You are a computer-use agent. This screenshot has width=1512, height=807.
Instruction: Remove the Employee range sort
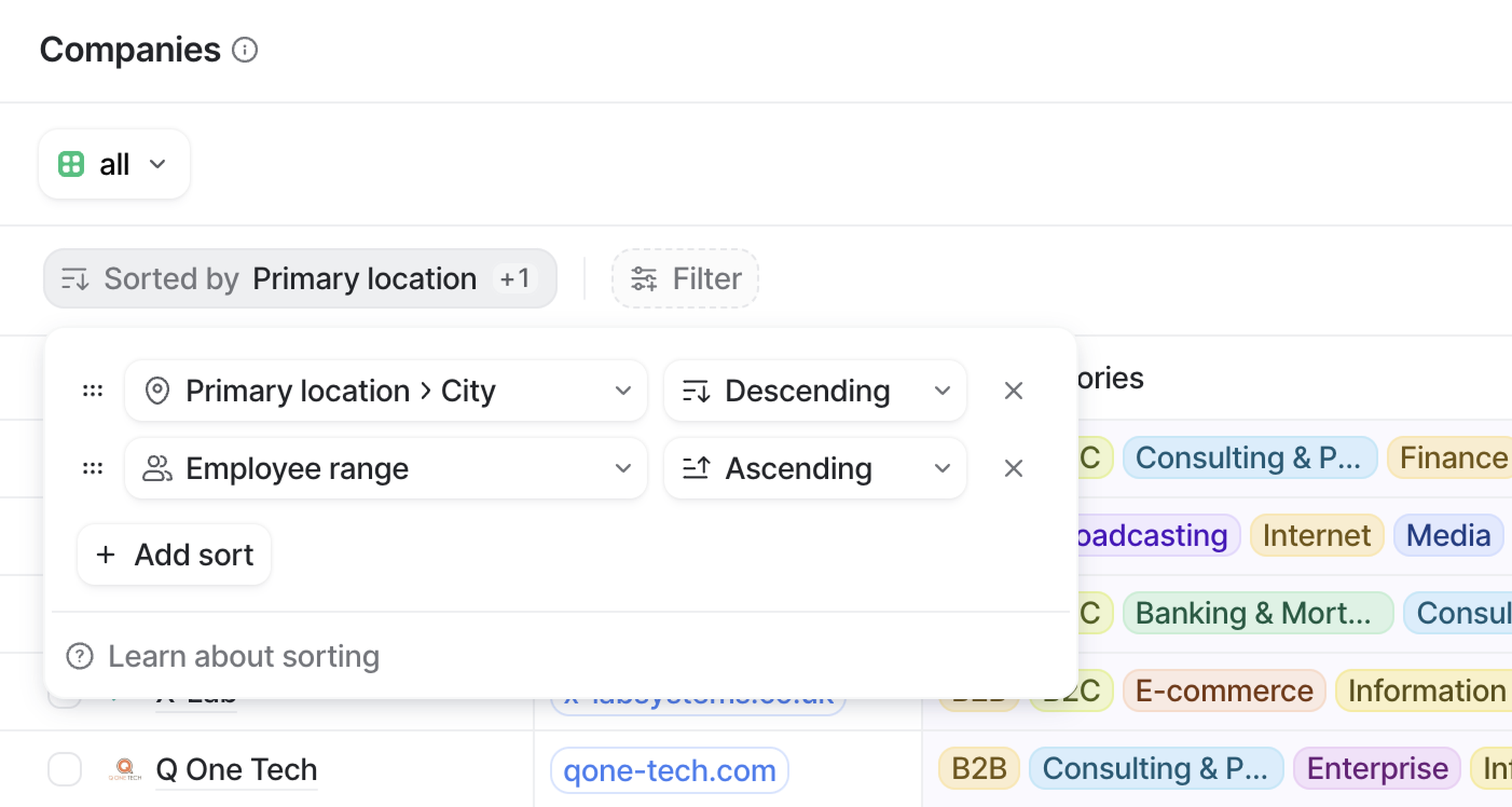(x=1013, y=468)
